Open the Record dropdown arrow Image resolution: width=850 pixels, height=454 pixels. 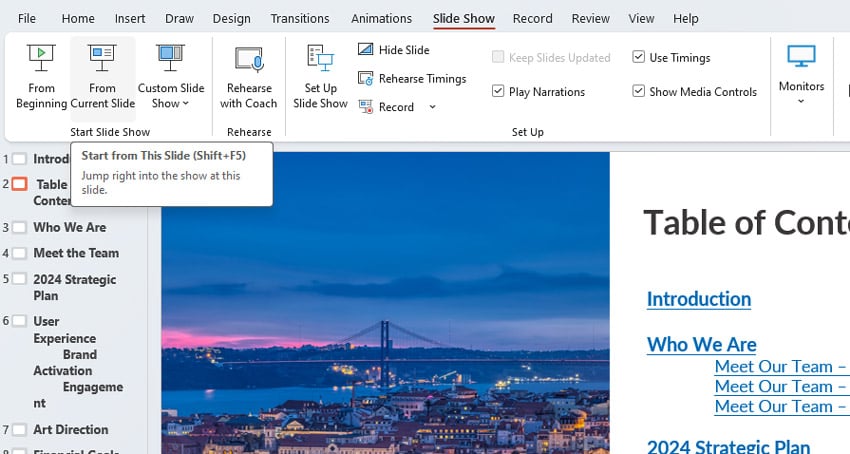click(x=432, y=107)
